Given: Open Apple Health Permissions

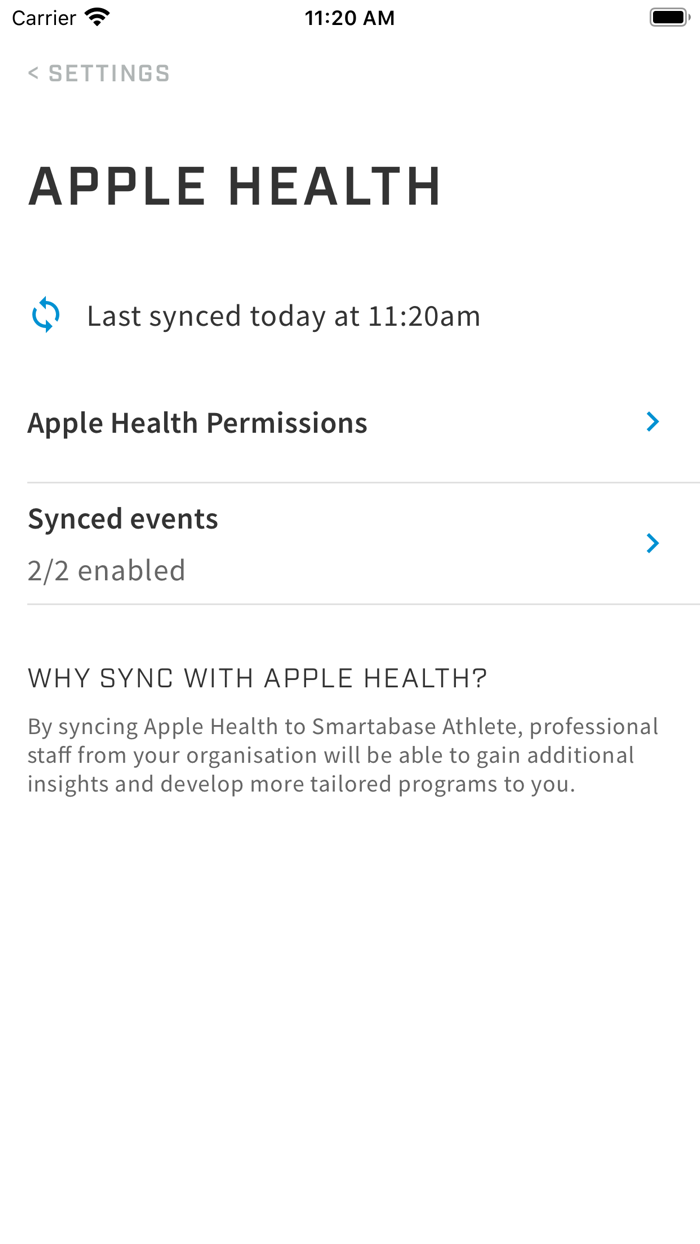Looking at the screenshot, I should [x=340, y=423].
